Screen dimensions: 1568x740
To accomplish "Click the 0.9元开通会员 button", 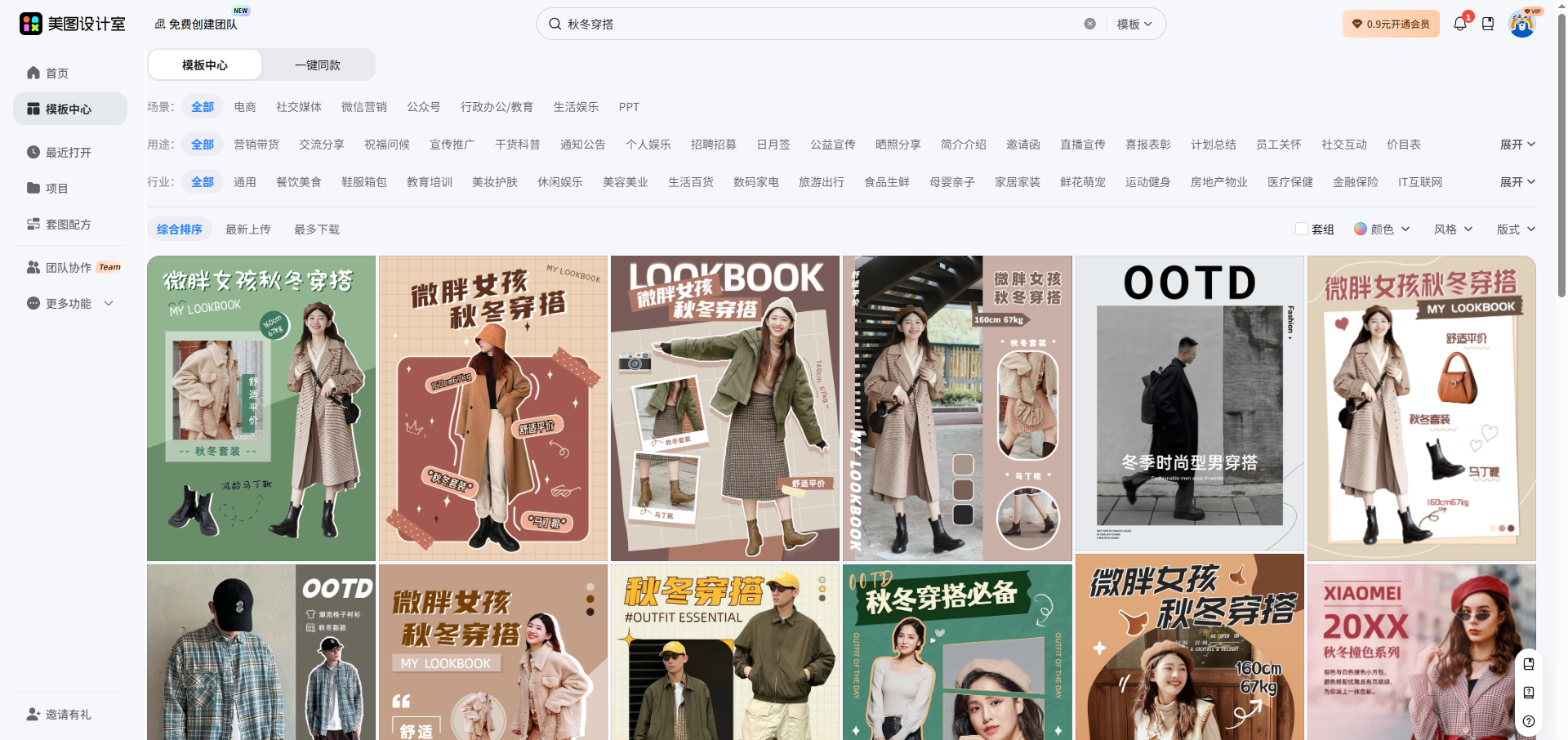I will click(1391, 24).
